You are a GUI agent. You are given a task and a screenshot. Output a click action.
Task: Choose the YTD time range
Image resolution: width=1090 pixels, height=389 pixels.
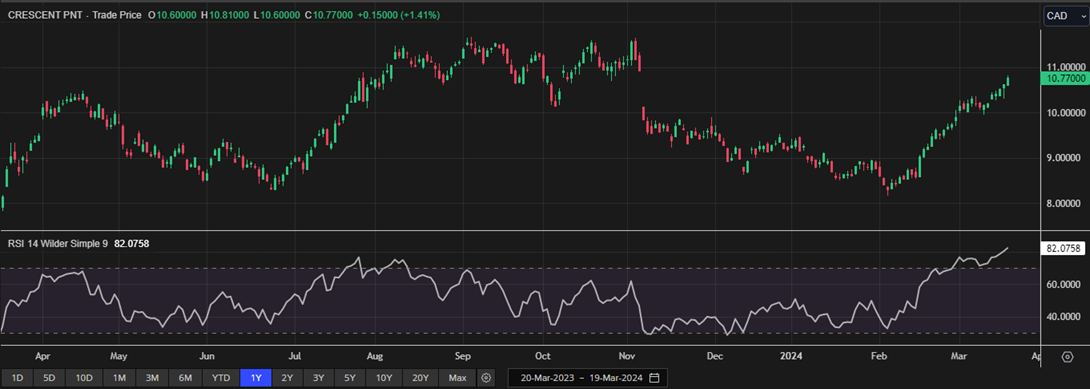pyautogui.click(x=220, y=378)
